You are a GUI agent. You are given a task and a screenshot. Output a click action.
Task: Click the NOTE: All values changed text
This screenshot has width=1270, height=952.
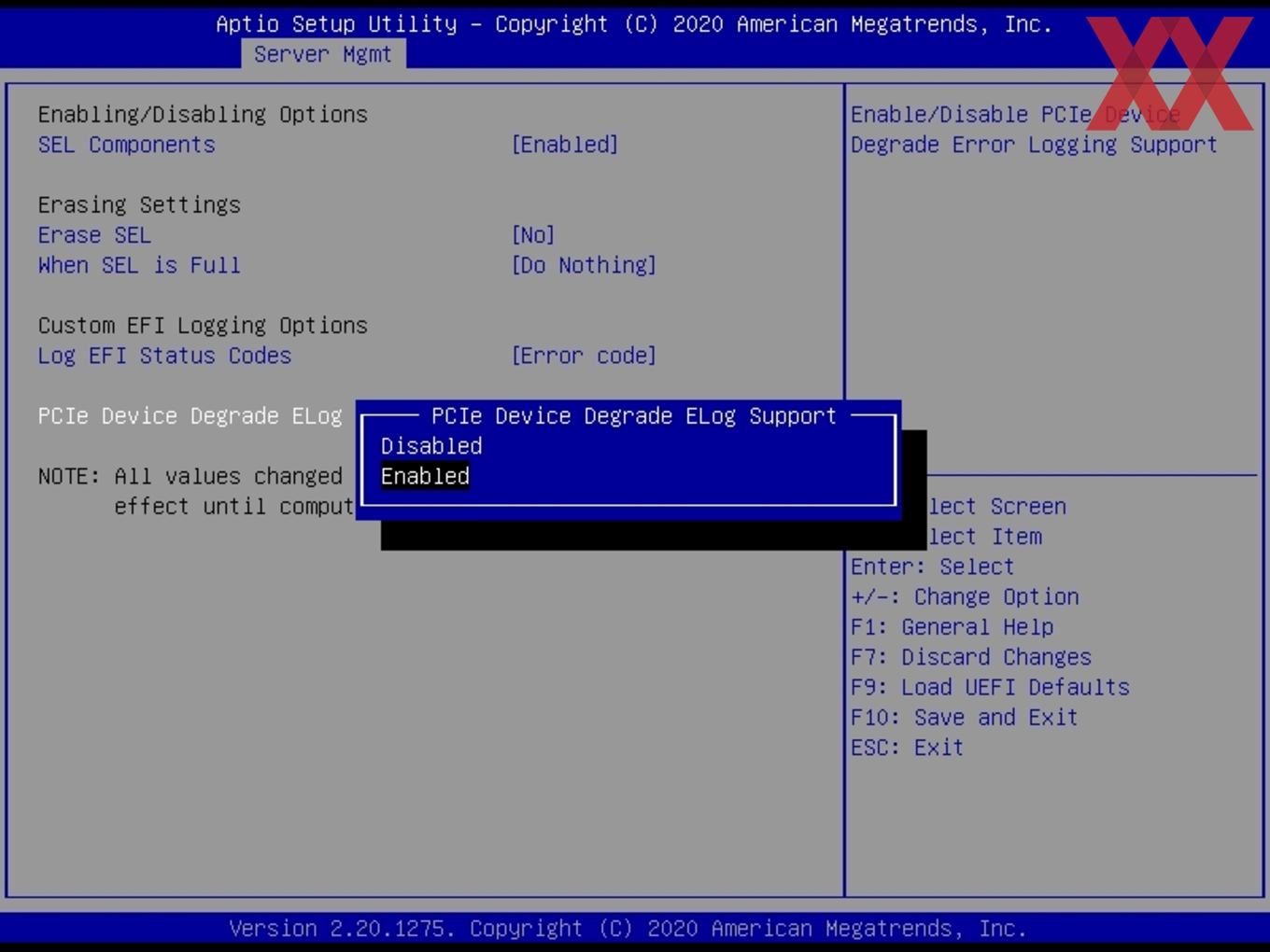pyautogui.click(x=190, y=476)
